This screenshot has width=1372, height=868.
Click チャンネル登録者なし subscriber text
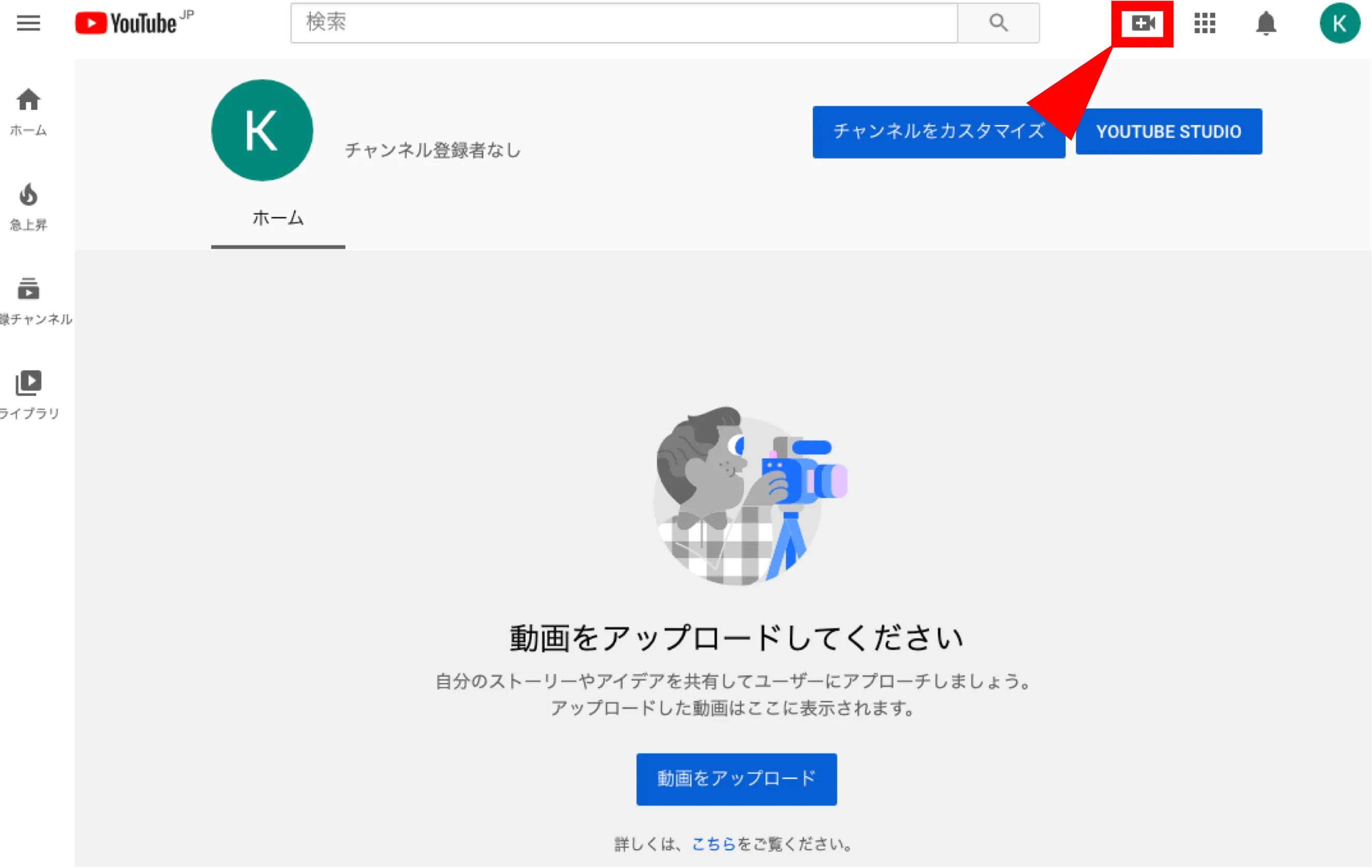click(x=433, y=150)
